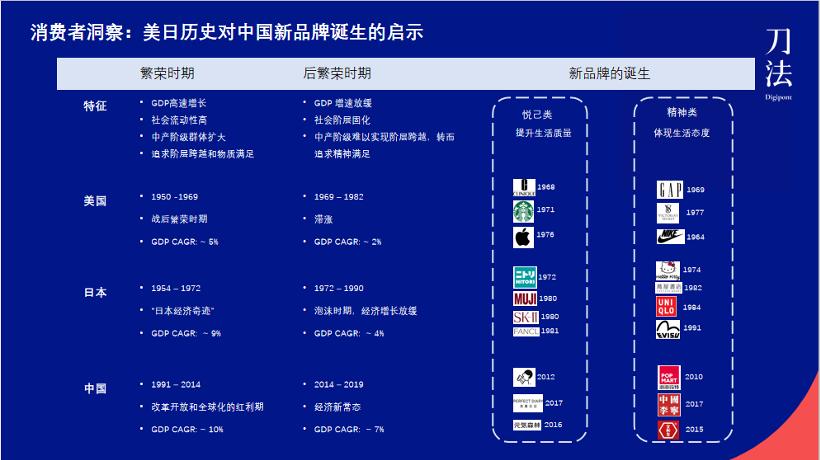Click the bullet 滞涨
820x460 pixels.
tap(323, 220)
